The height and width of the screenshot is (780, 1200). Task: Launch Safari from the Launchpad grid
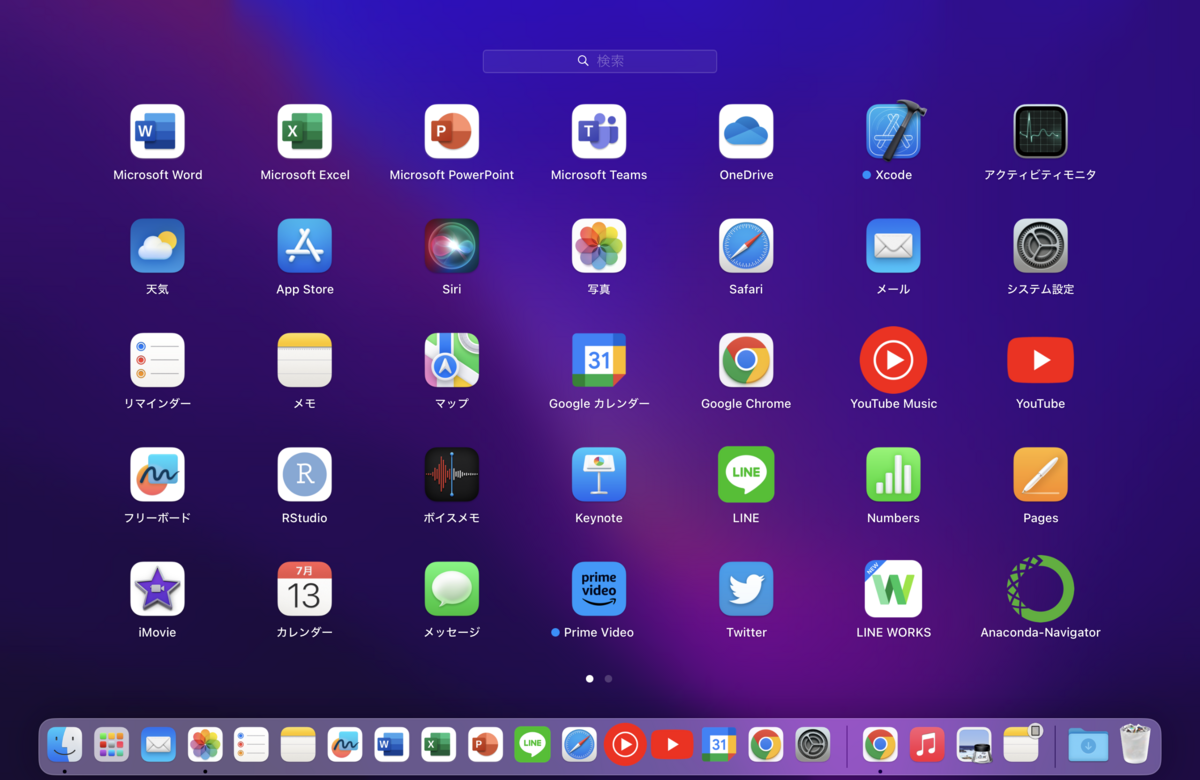tap(746, 246)
